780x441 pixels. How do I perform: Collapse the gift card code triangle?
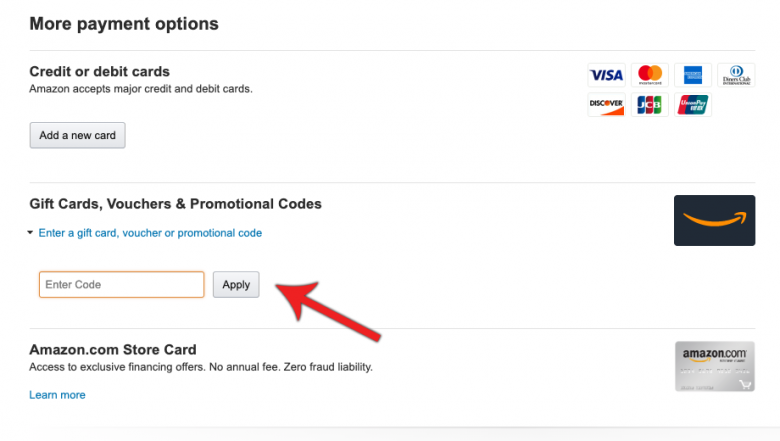tap(30, 233)
